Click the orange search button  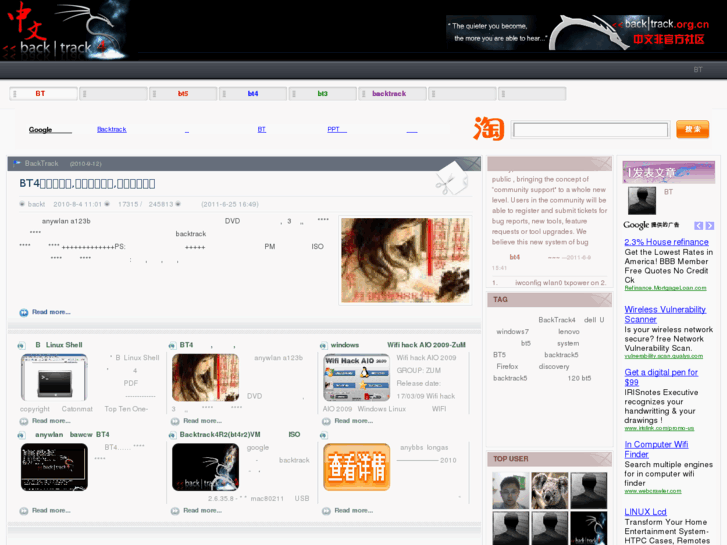click(693, 129)
